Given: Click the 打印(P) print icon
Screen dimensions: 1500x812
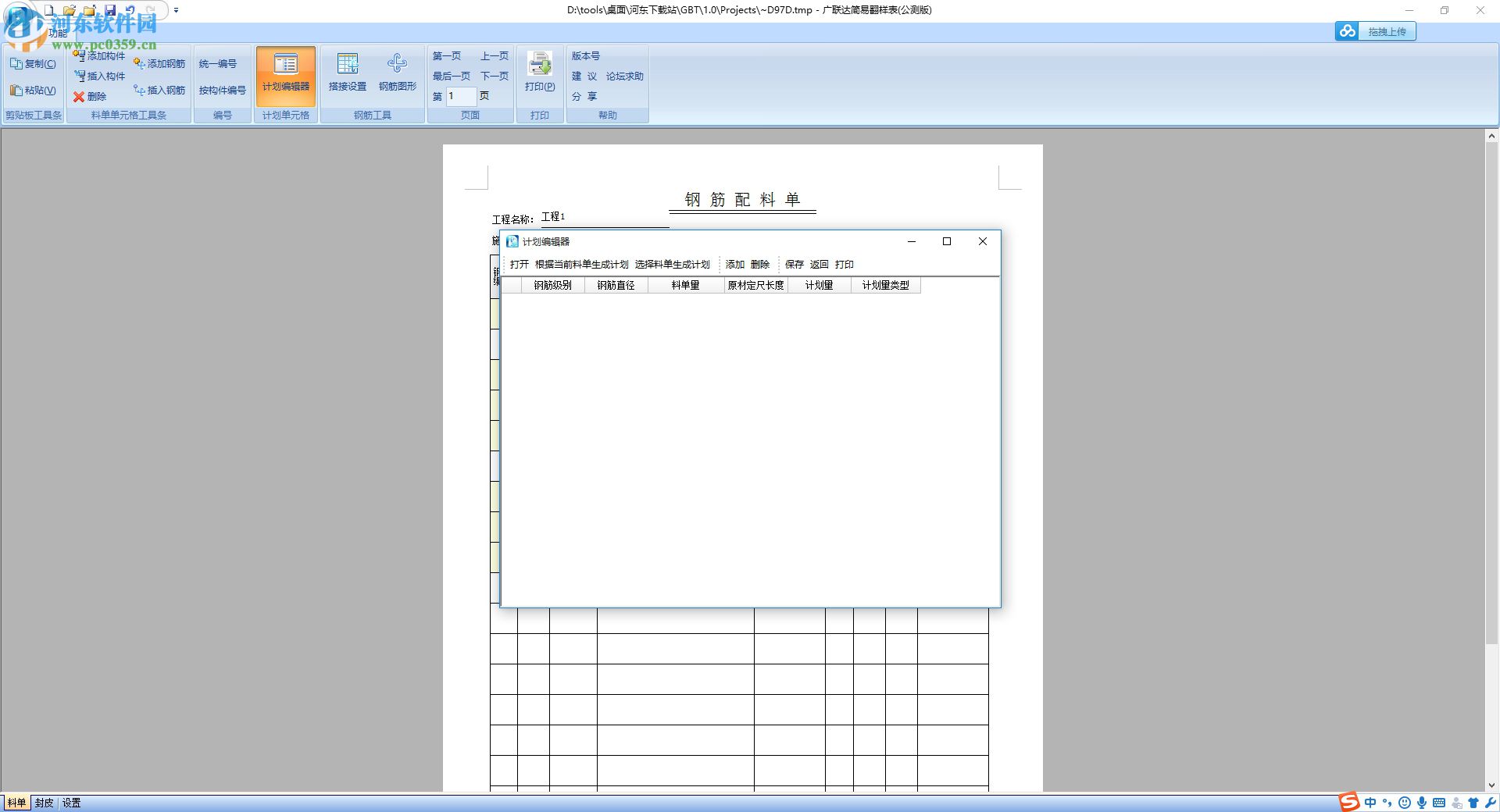Looking at the screenshot, I should point(540,73).
